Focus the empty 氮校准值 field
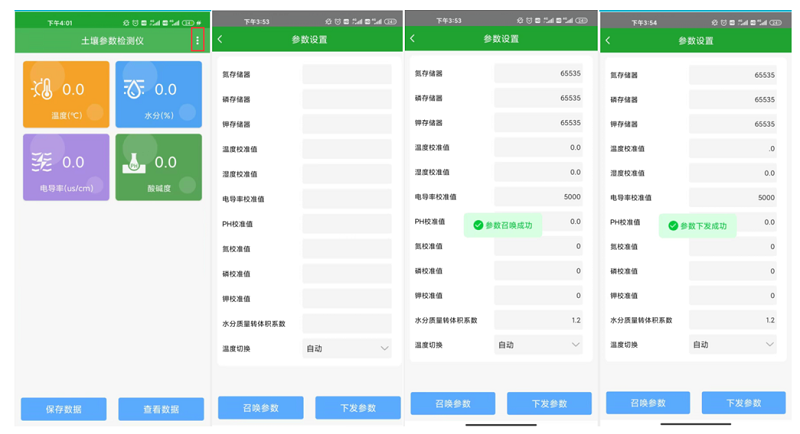The image size is (800, 434). [x=347, y=249]
